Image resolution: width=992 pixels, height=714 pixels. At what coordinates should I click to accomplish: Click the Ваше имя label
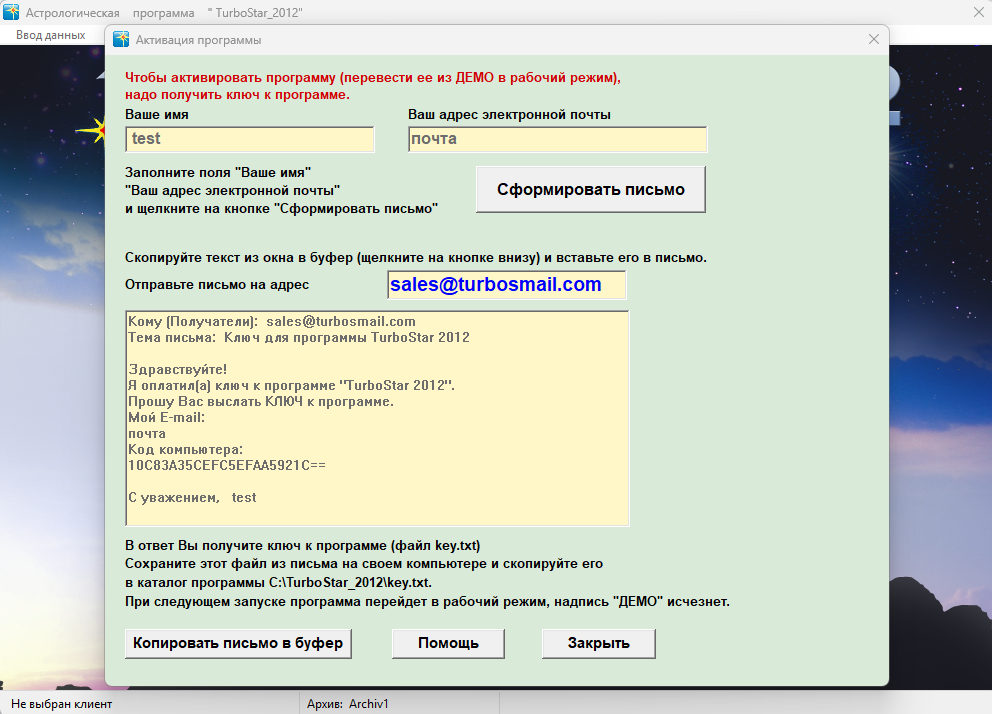pos(157,114)
